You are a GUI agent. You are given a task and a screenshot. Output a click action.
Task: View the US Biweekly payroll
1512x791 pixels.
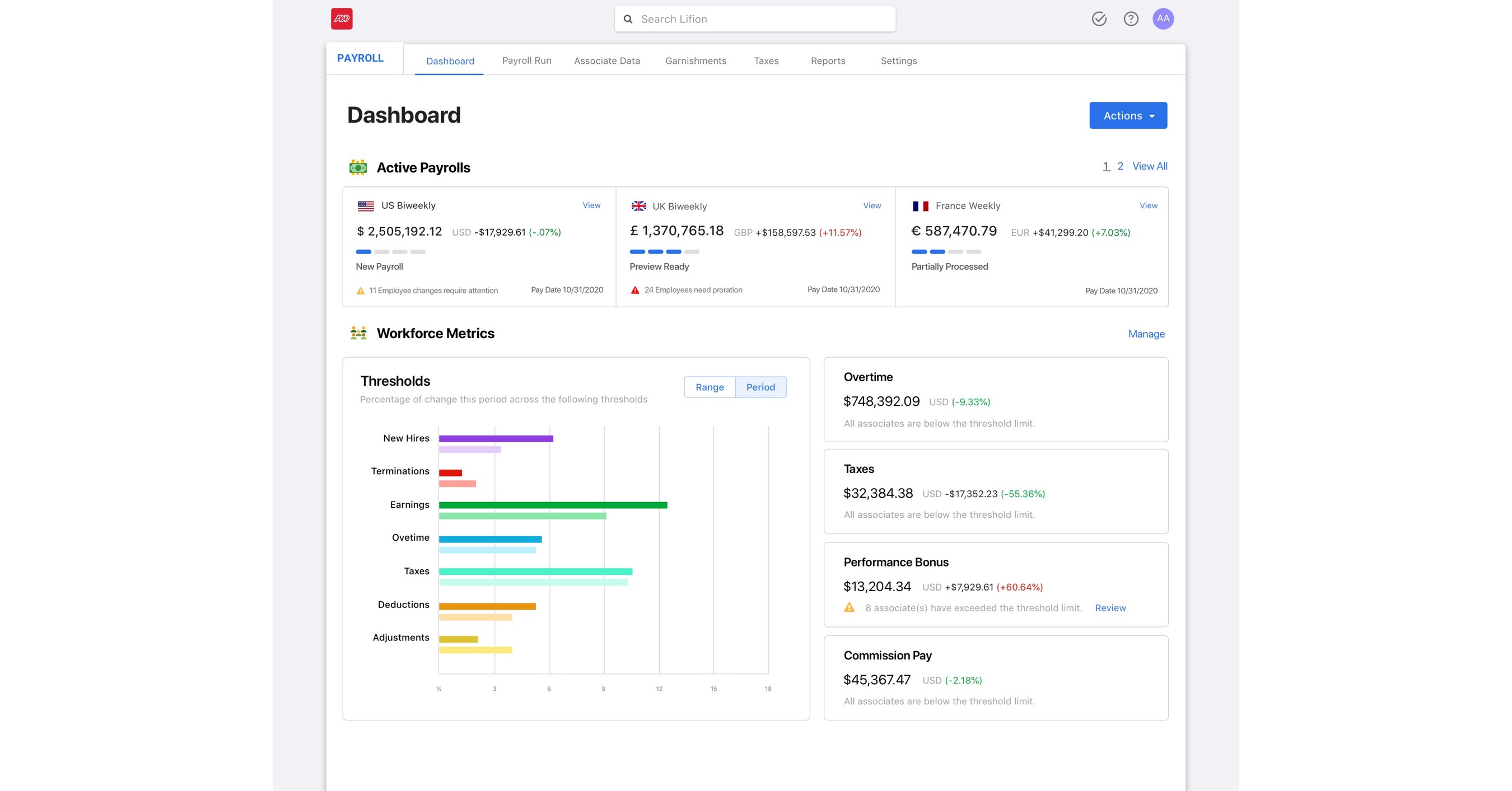(591, 205)
